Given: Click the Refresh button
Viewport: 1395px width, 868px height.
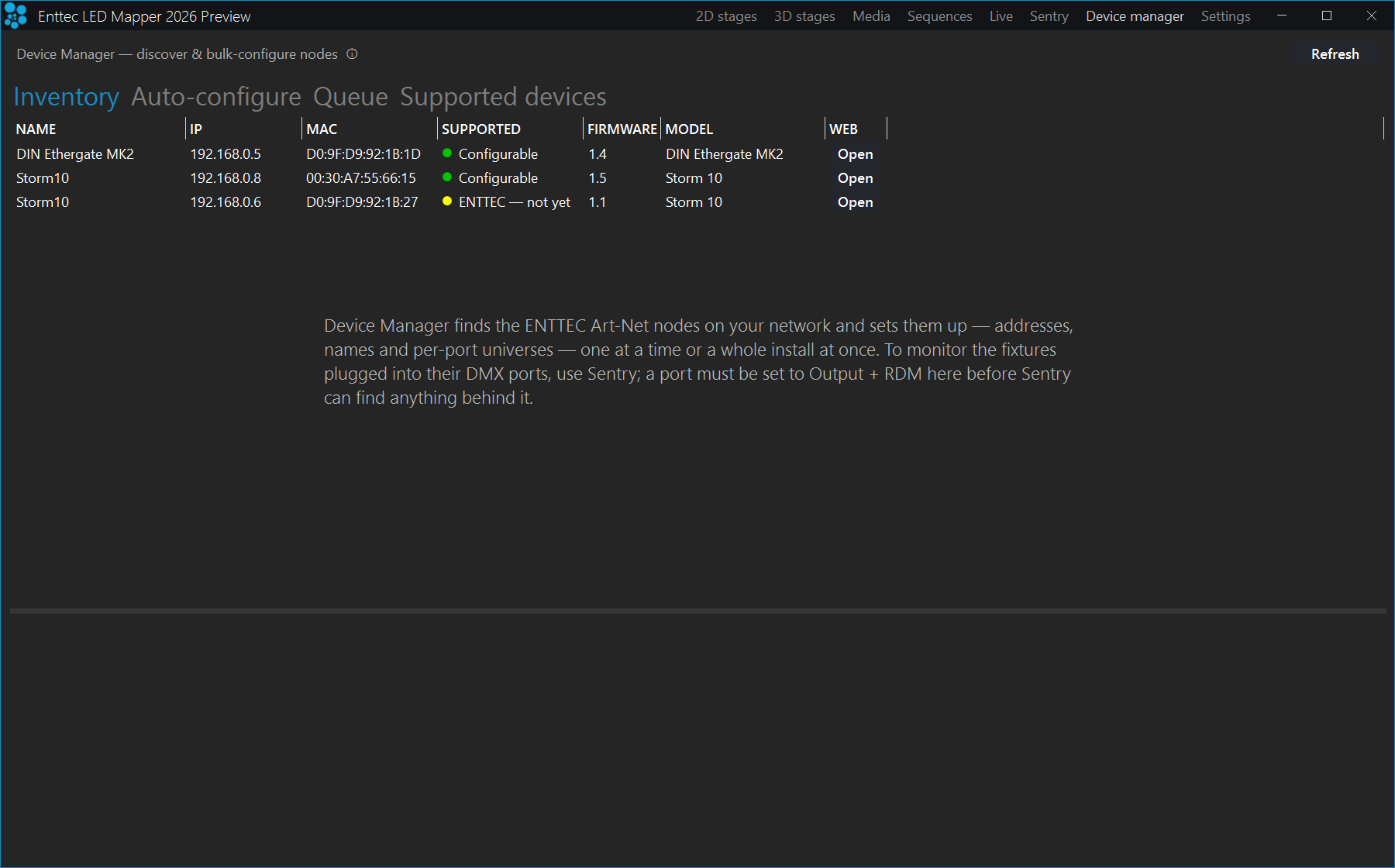Looking at the screenshot, I should coord(1335,54).
